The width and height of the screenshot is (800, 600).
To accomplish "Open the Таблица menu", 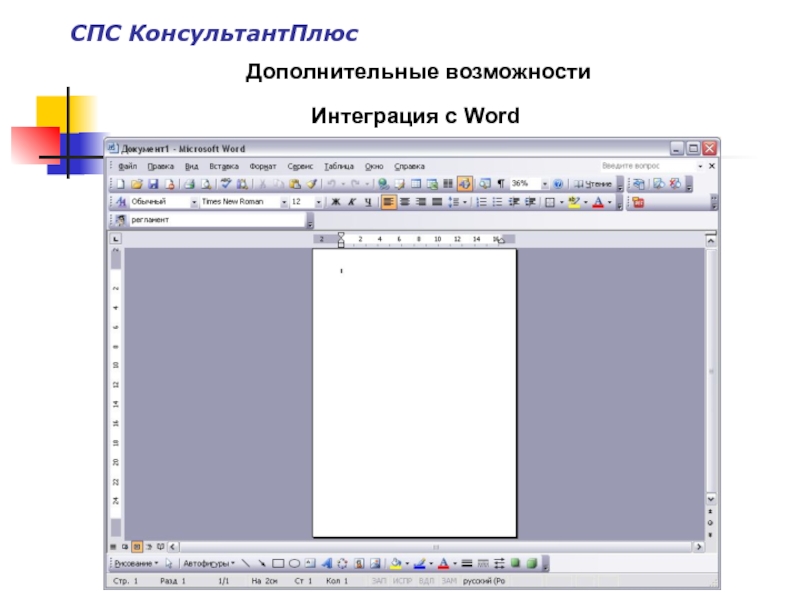I will (x=339, y=166).
